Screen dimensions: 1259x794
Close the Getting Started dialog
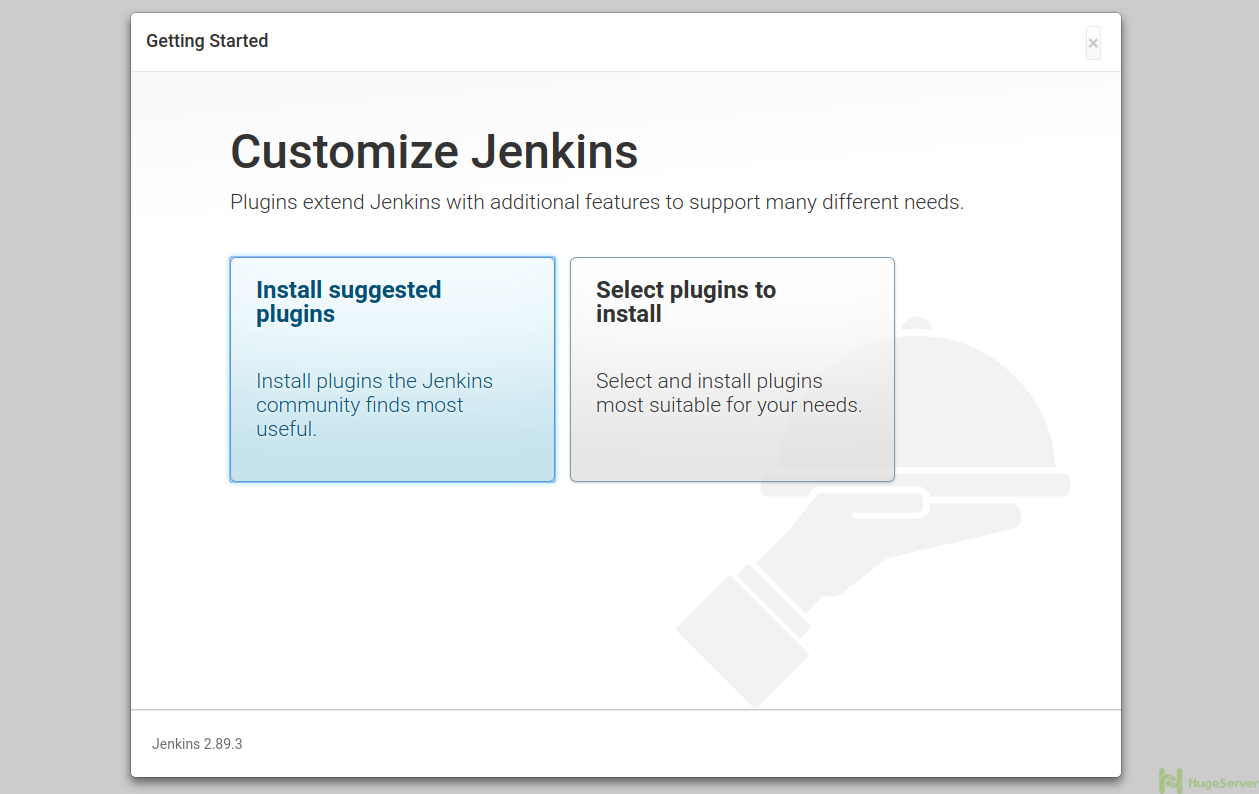pos(1093,43)
